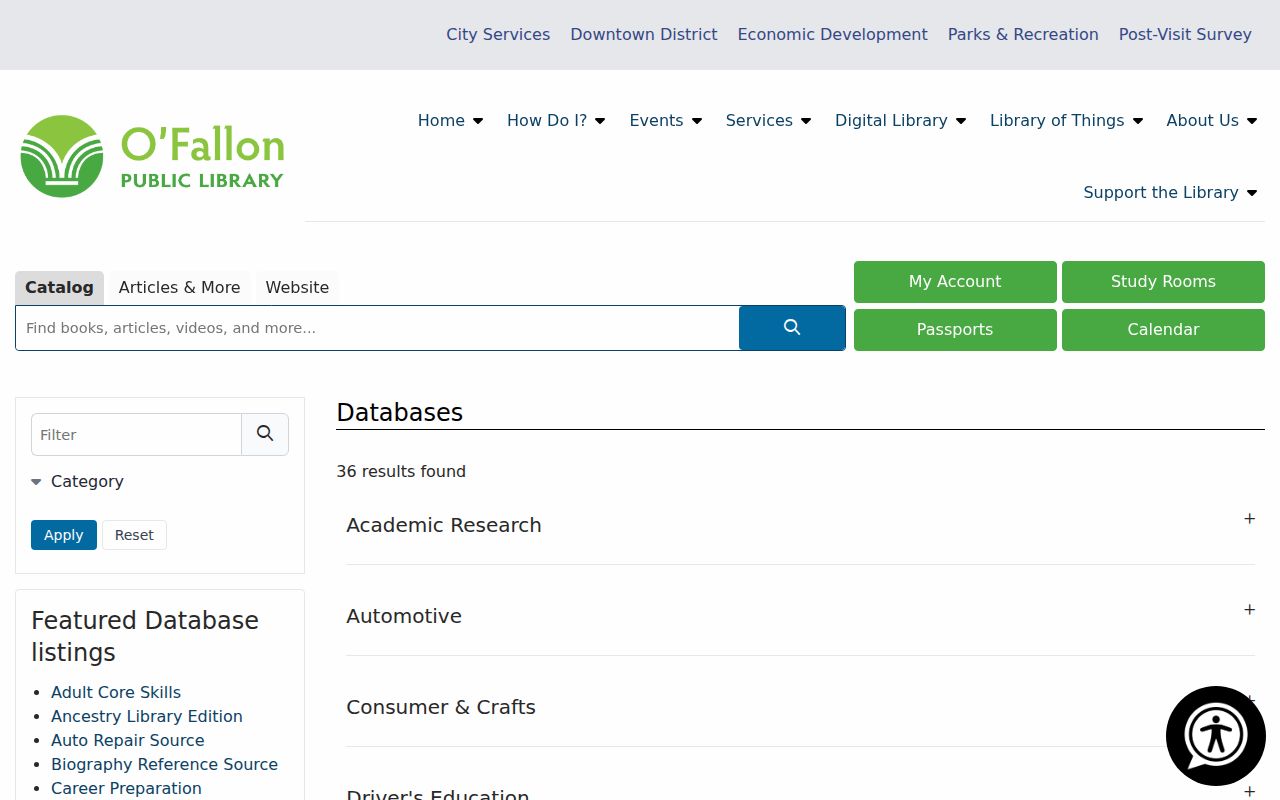Viewport: 1280px width, 800px height.
Task: Click the Passports button
Action: point(955,330)
